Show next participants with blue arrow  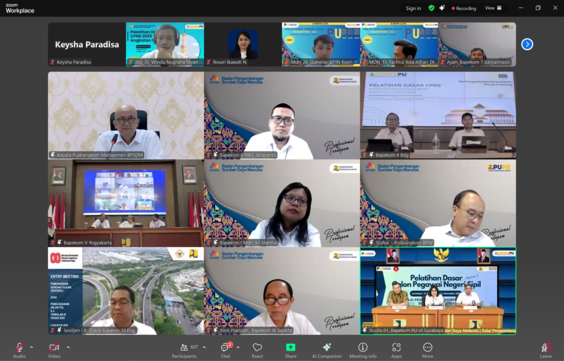(x=527, y=44)
